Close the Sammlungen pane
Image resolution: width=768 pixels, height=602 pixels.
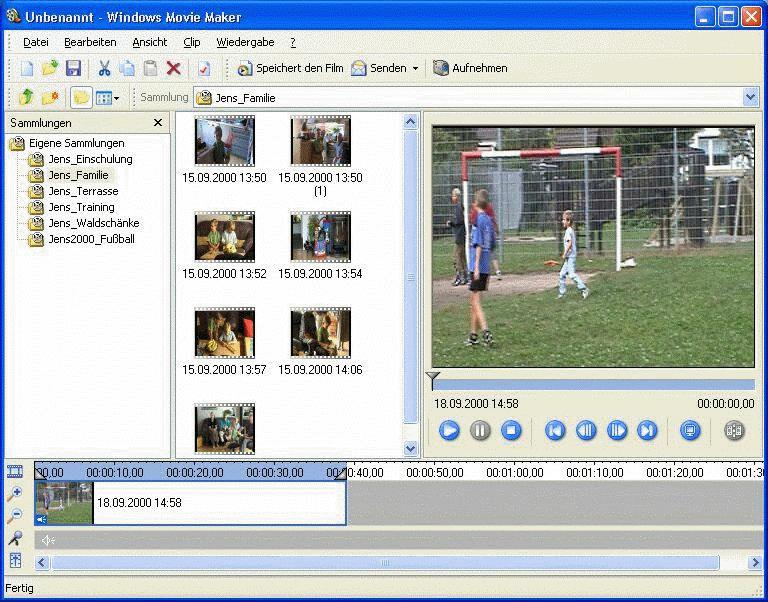158,122
